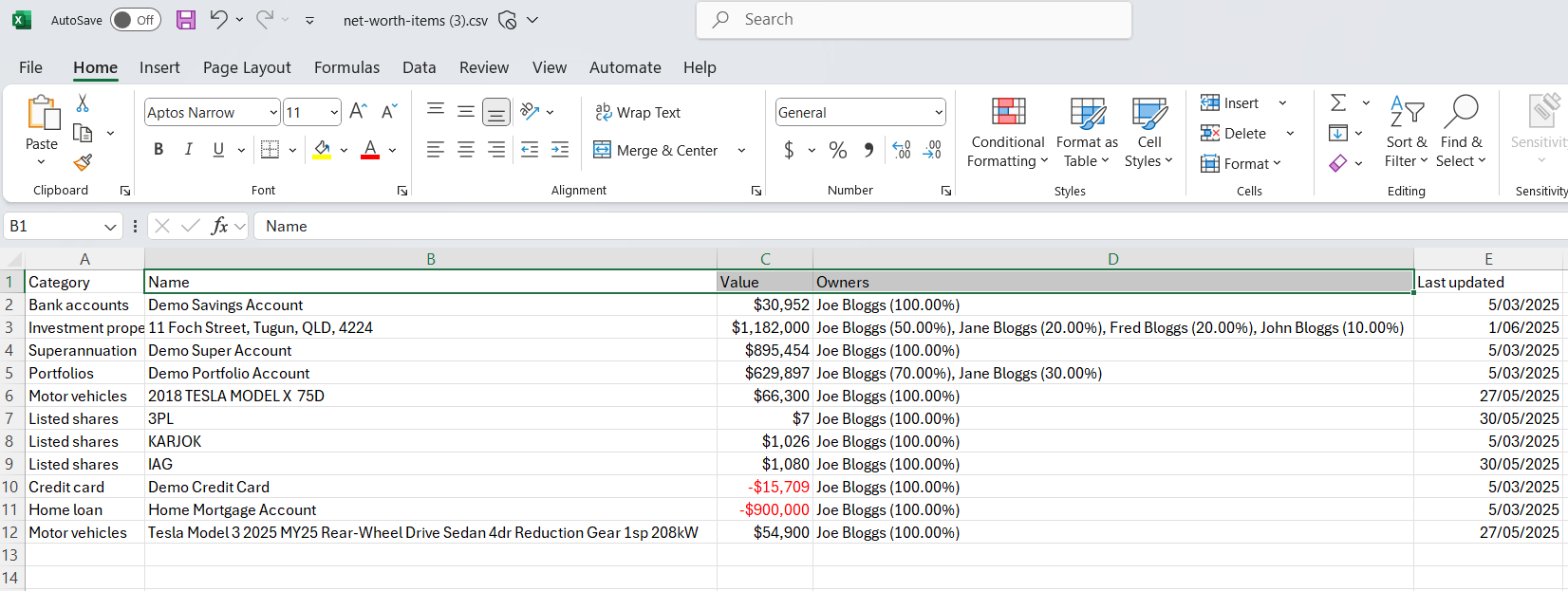Click the Top Align icon
1568x591 pixels.
coord(436,111)
